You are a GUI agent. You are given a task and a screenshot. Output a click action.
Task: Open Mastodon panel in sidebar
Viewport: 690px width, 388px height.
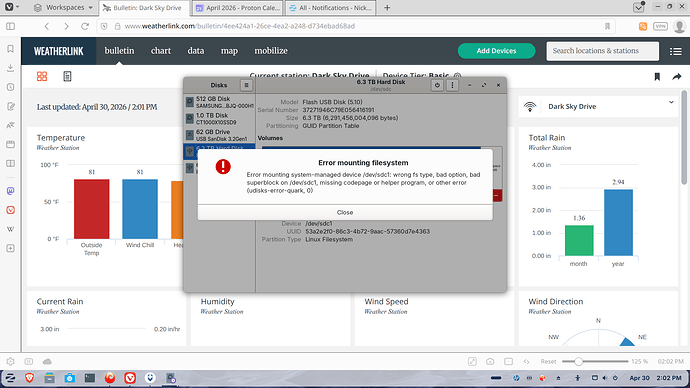point(11,190)
